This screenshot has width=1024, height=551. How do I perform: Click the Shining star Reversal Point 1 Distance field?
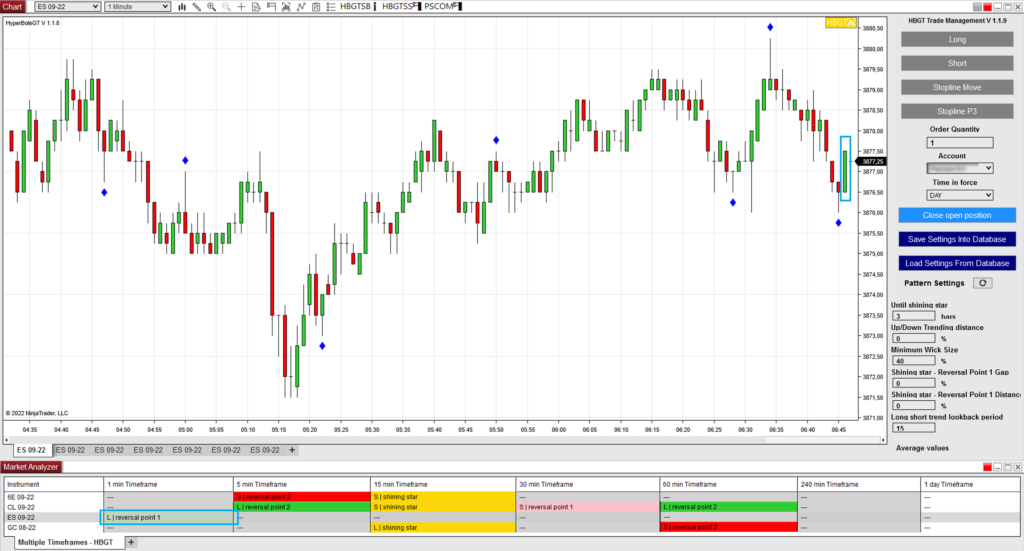(x=914, y=405)
